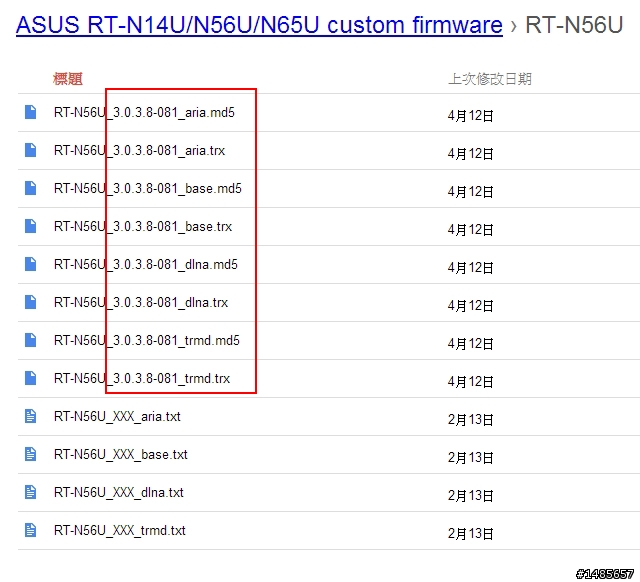Image resolution: width=640 pixels, height=582 pixels.
Task: Open RT-N56U_XXX_base.txt text file
Action: coord(121,455)
